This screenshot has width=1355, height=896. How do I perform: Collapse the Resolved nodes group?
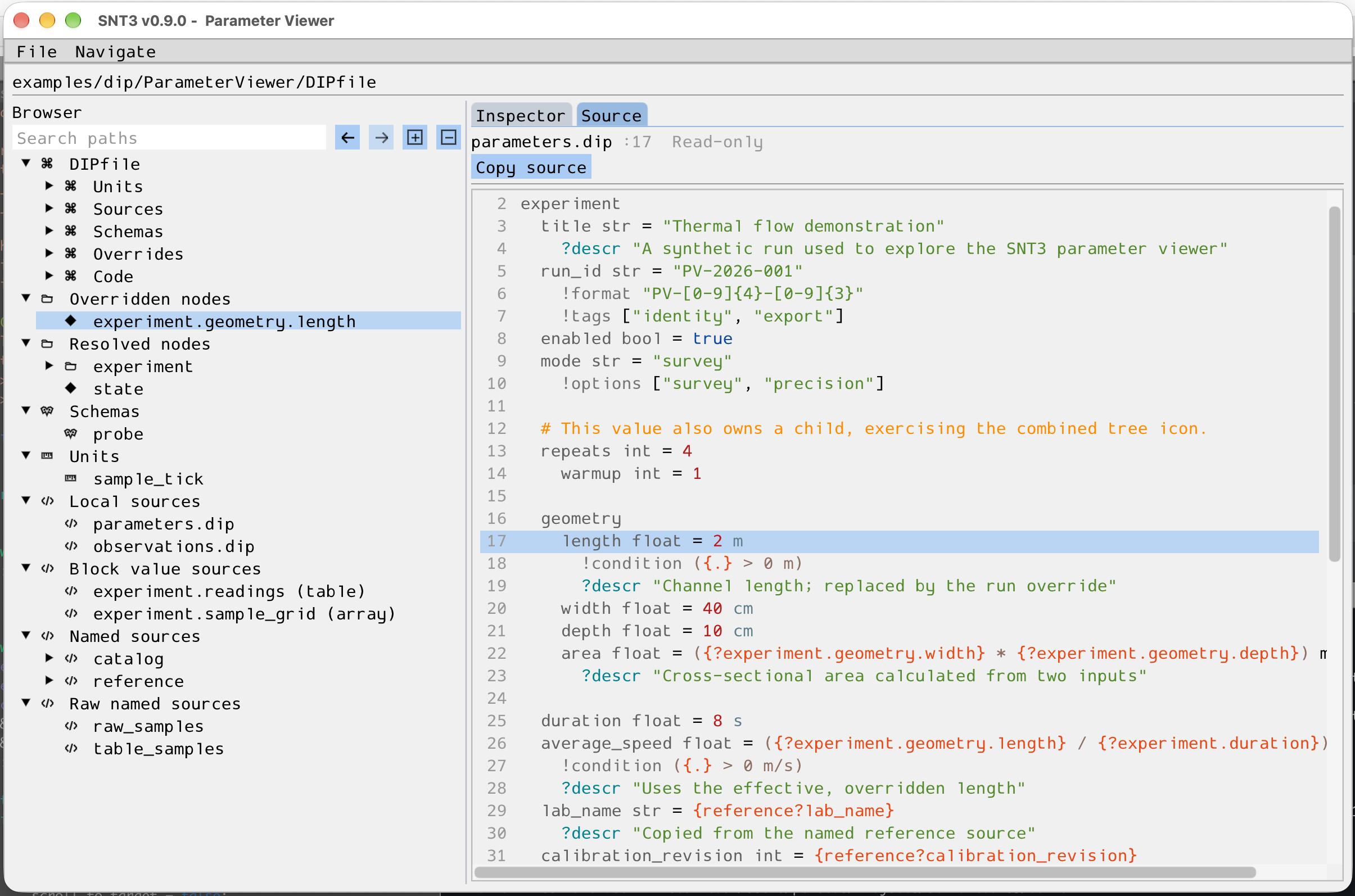tap(26, 343)
